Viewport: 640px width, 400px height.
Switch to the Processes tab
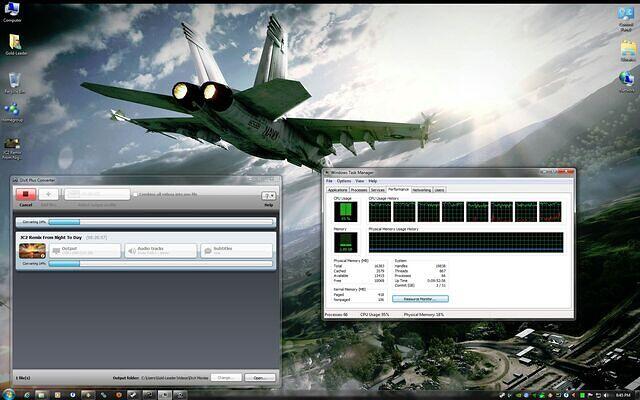[x=359, y=189]
